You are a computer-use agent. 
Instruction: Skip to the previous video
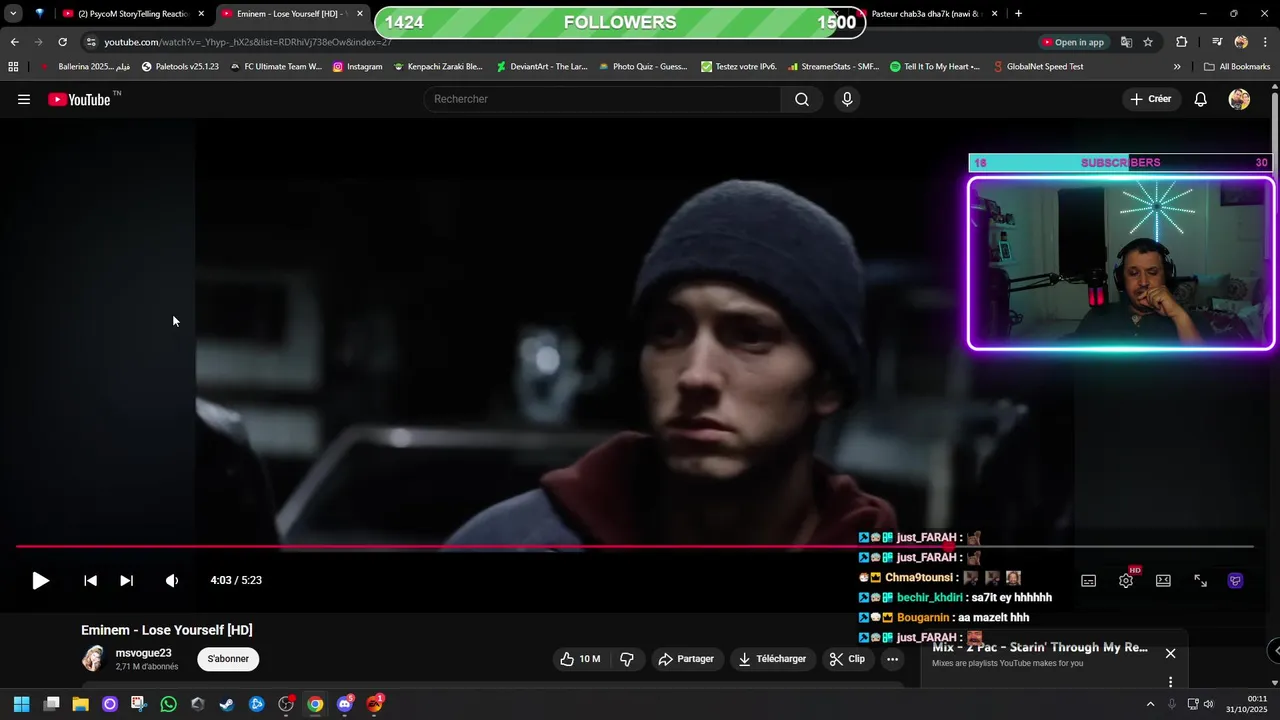point(90,580)
